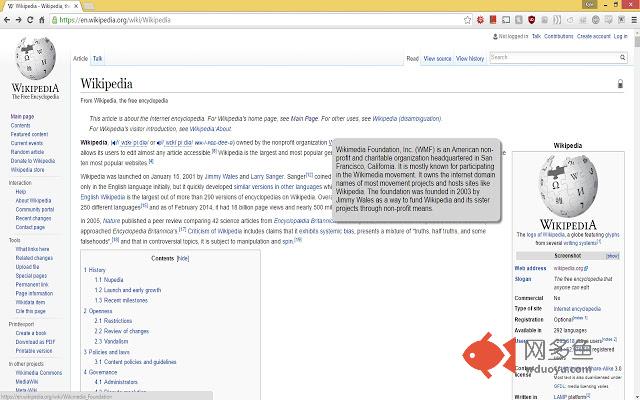Go back with the browser back arrow
Screen dimensions: 640x400
point(7,20)
